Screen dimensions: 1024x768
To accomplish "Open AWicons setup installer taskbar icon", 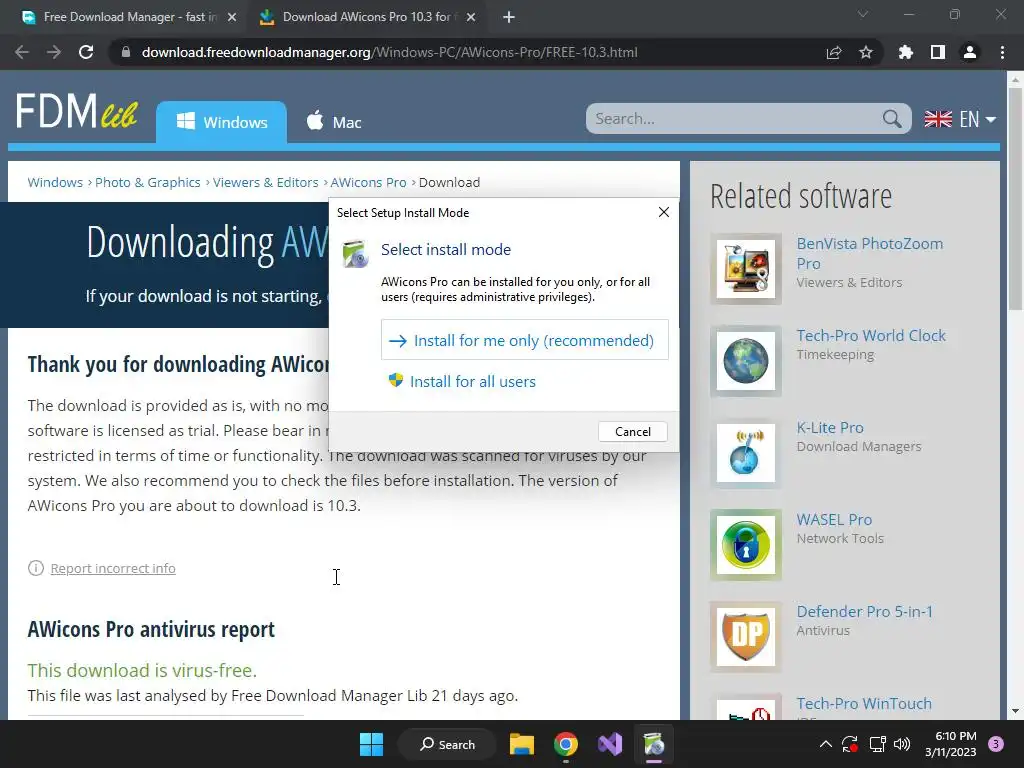I will (x=654, y=744).
